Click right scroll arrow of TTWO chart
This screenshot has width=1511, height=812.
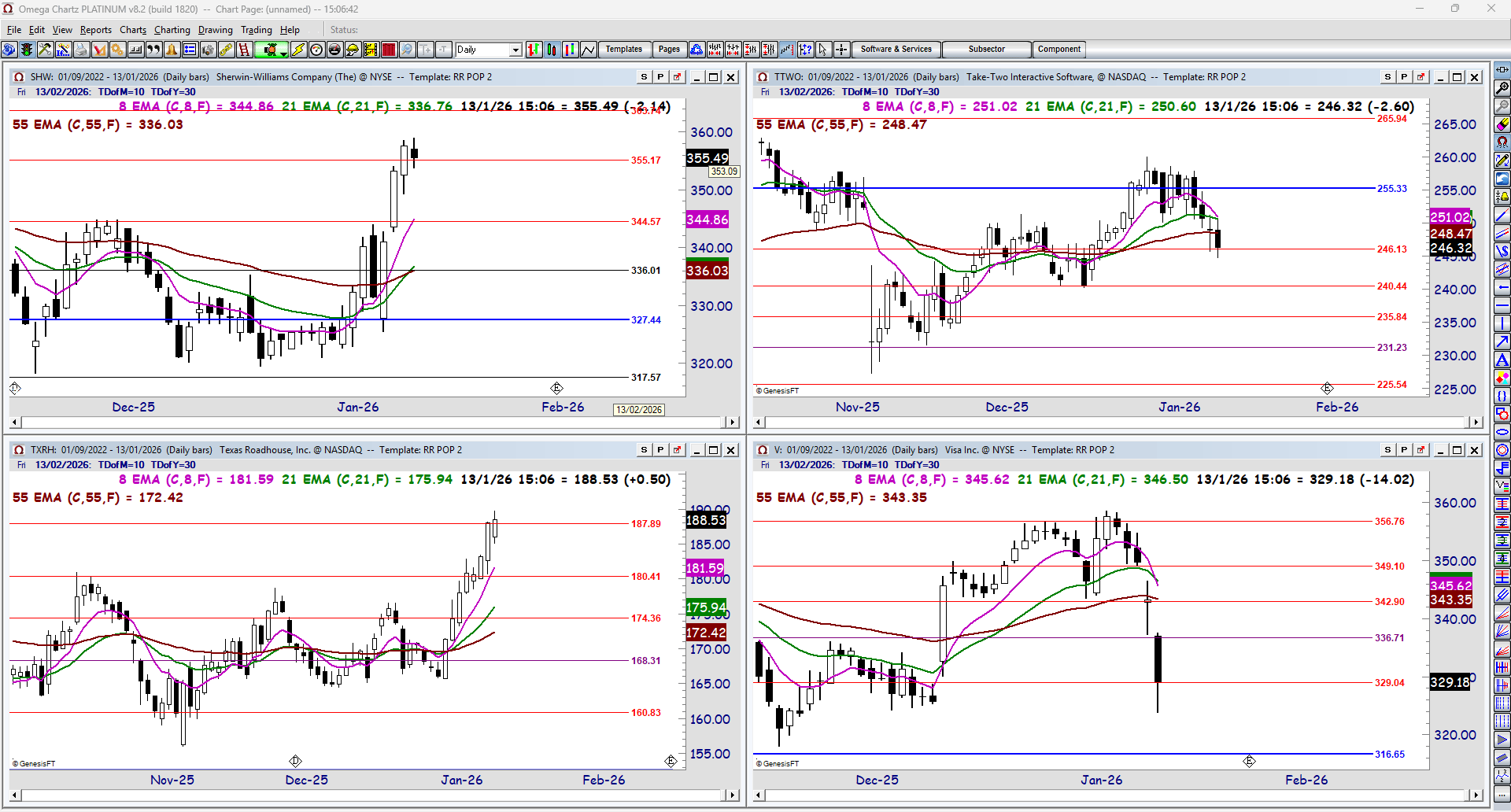1476,423
